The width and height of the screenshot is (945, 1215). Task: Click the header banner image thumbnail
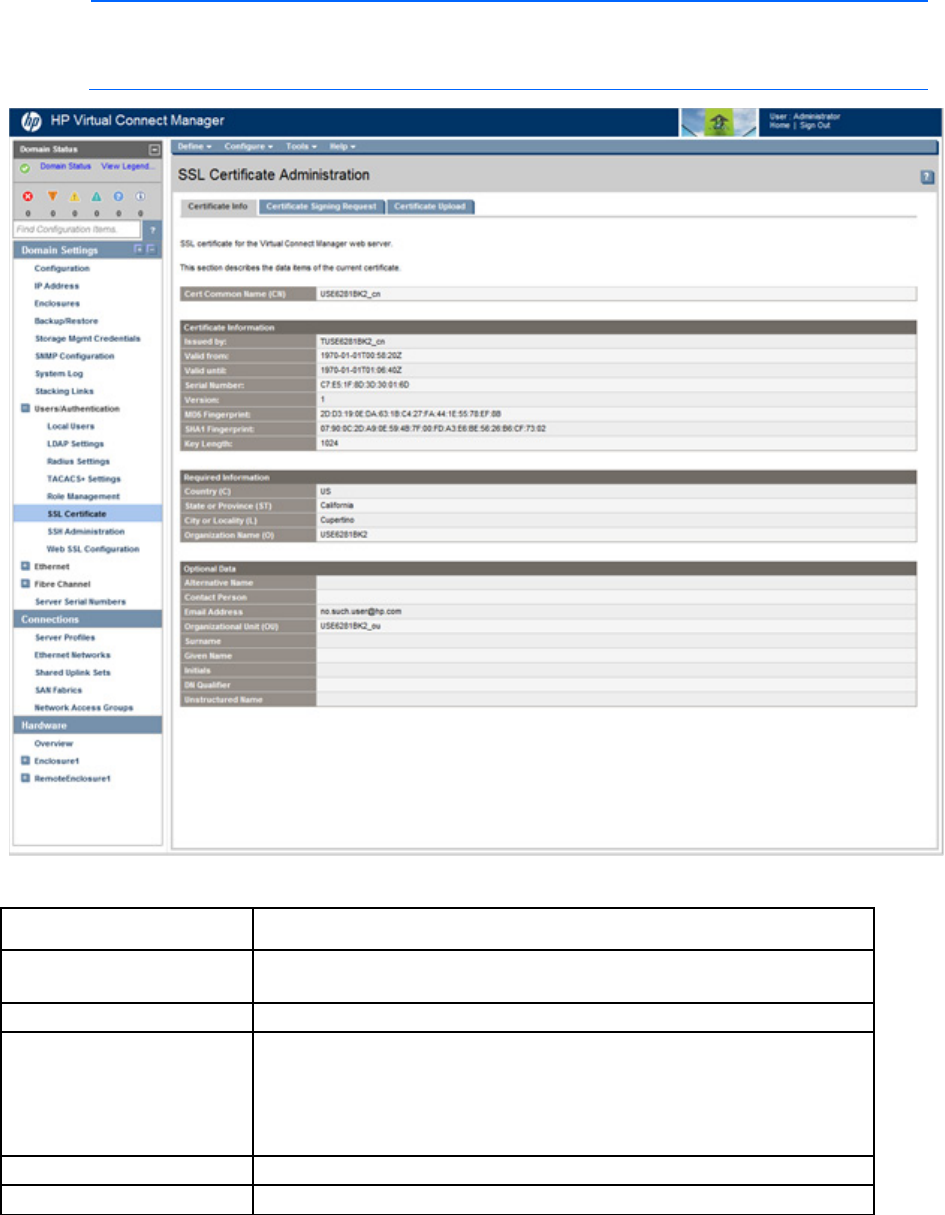[x=717, y=122]
